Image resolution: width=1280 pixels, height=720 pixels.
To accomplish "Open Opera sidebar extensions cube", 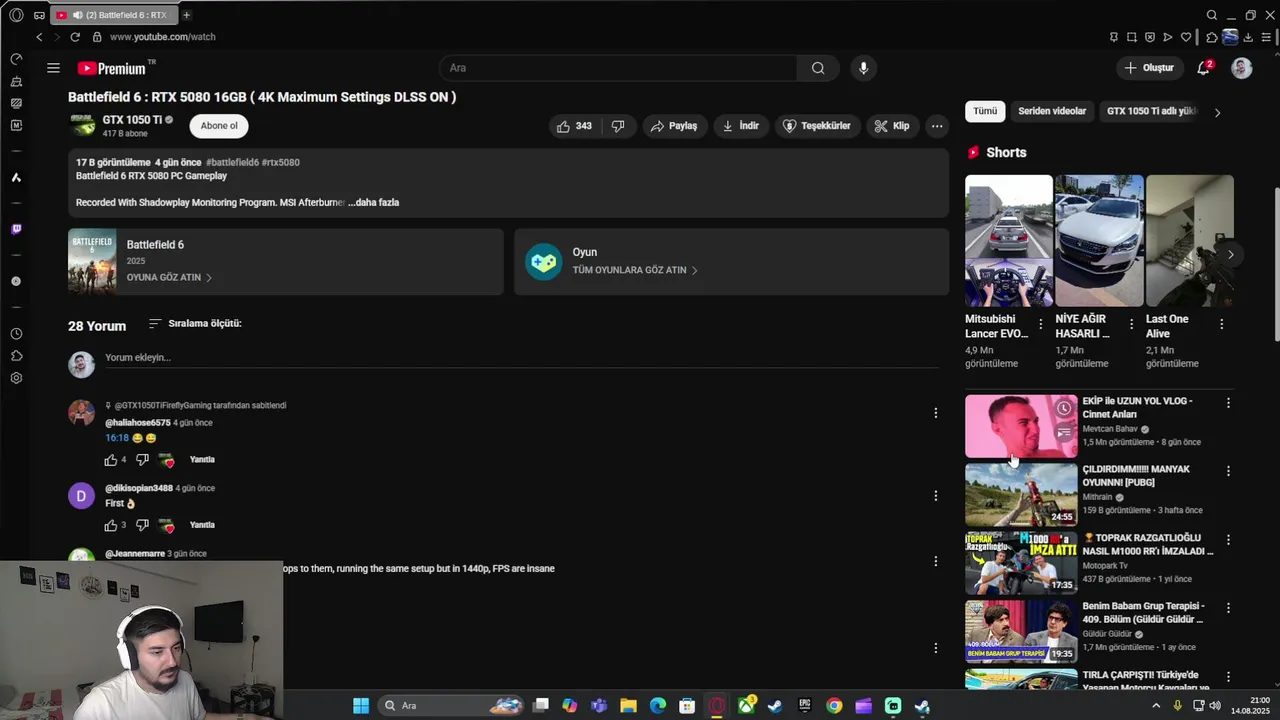I will [x=16, y=356].
